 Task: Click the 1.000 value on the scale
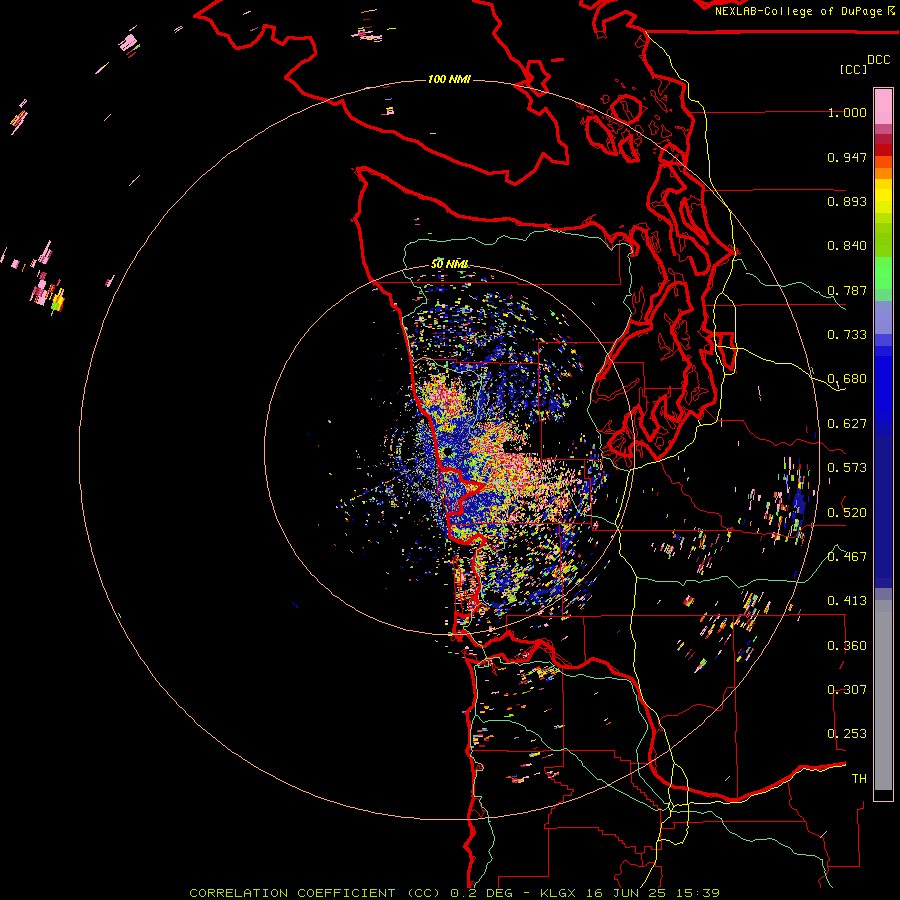point(847,112)
